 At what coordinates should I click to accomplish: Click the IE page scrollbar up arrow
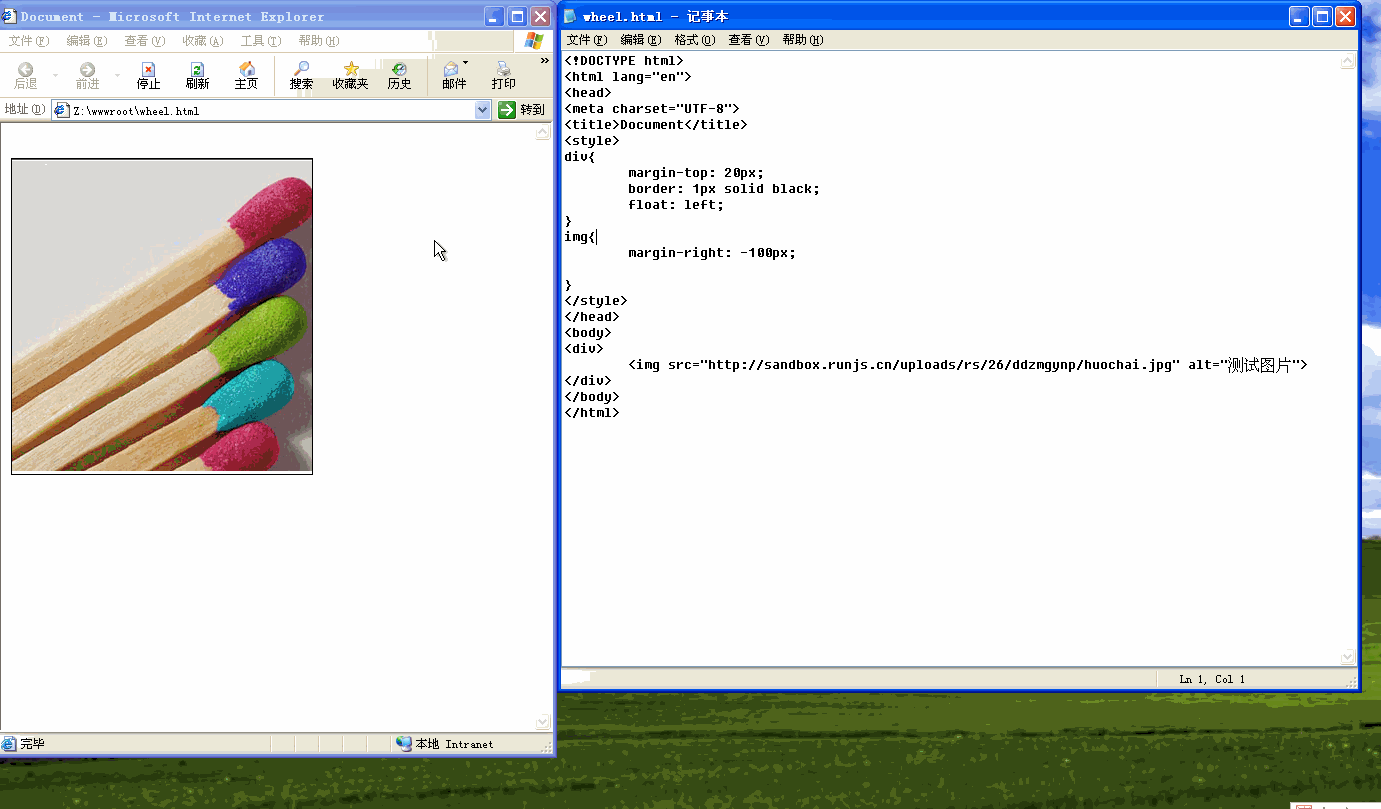tap(543, 132)
